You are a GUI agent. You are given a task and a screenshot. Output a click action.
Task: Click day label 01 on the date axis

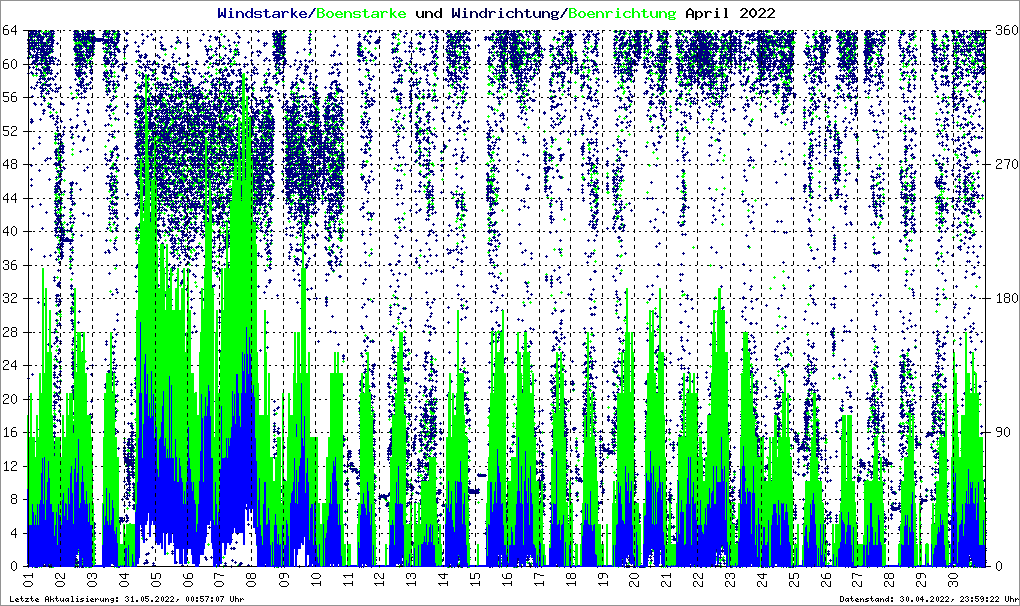28,577
